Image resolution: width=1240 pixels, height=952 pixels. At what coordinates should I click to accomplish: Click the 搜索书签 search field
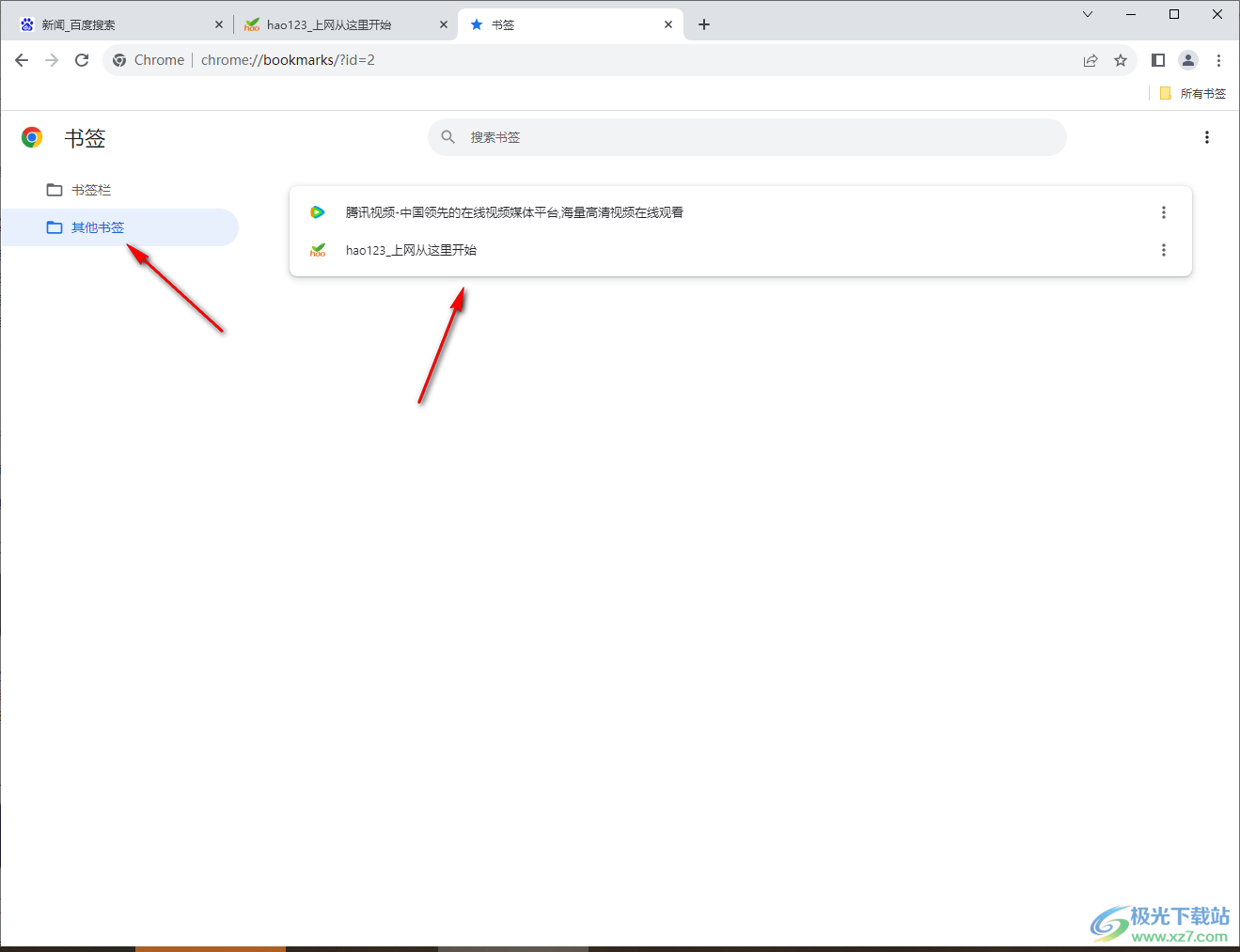747,137
